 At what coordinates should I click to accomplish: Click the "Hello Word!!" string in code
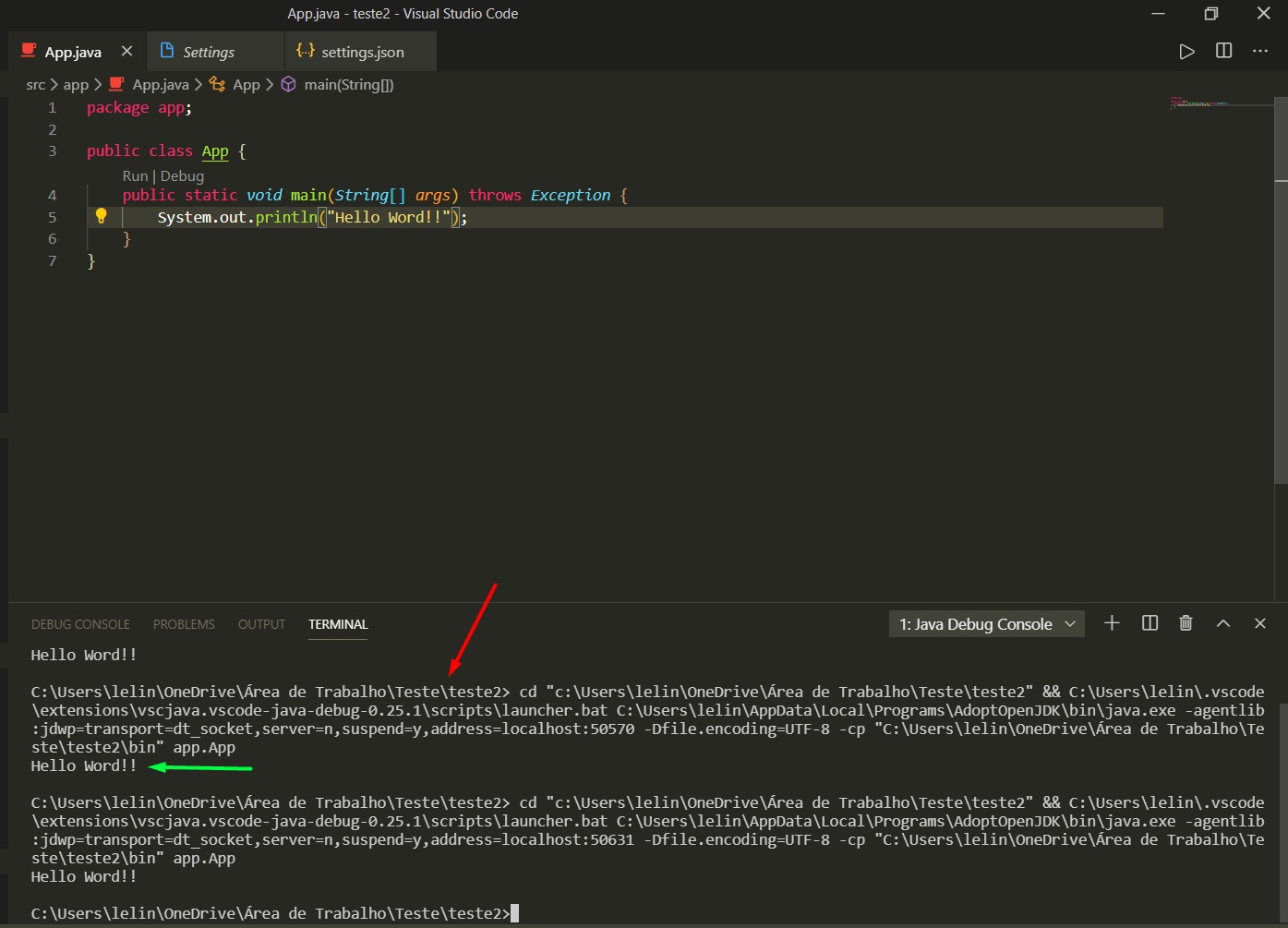pos(388,217)
